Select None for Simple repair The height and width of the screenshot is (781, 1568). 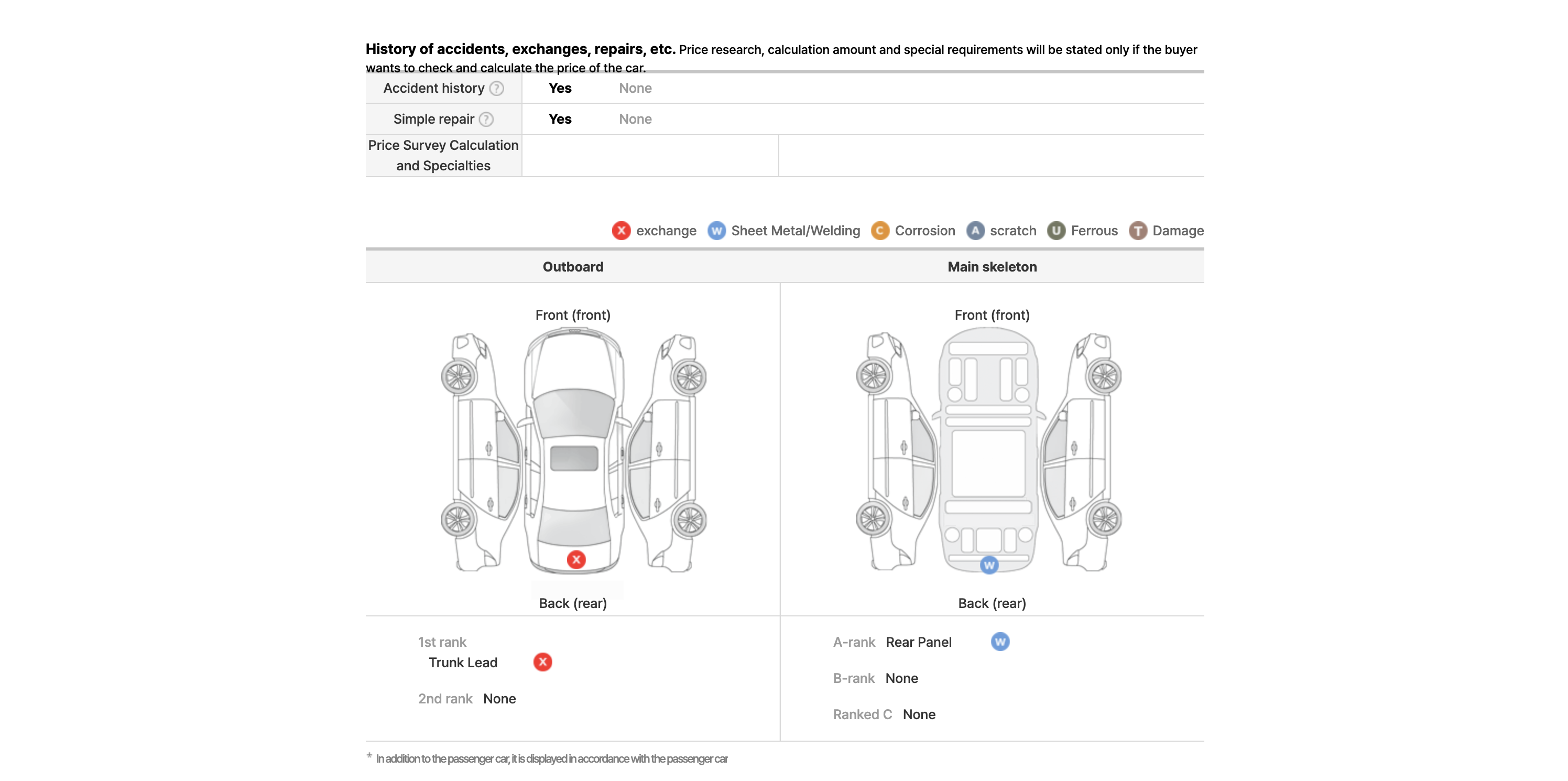[635, 120]
